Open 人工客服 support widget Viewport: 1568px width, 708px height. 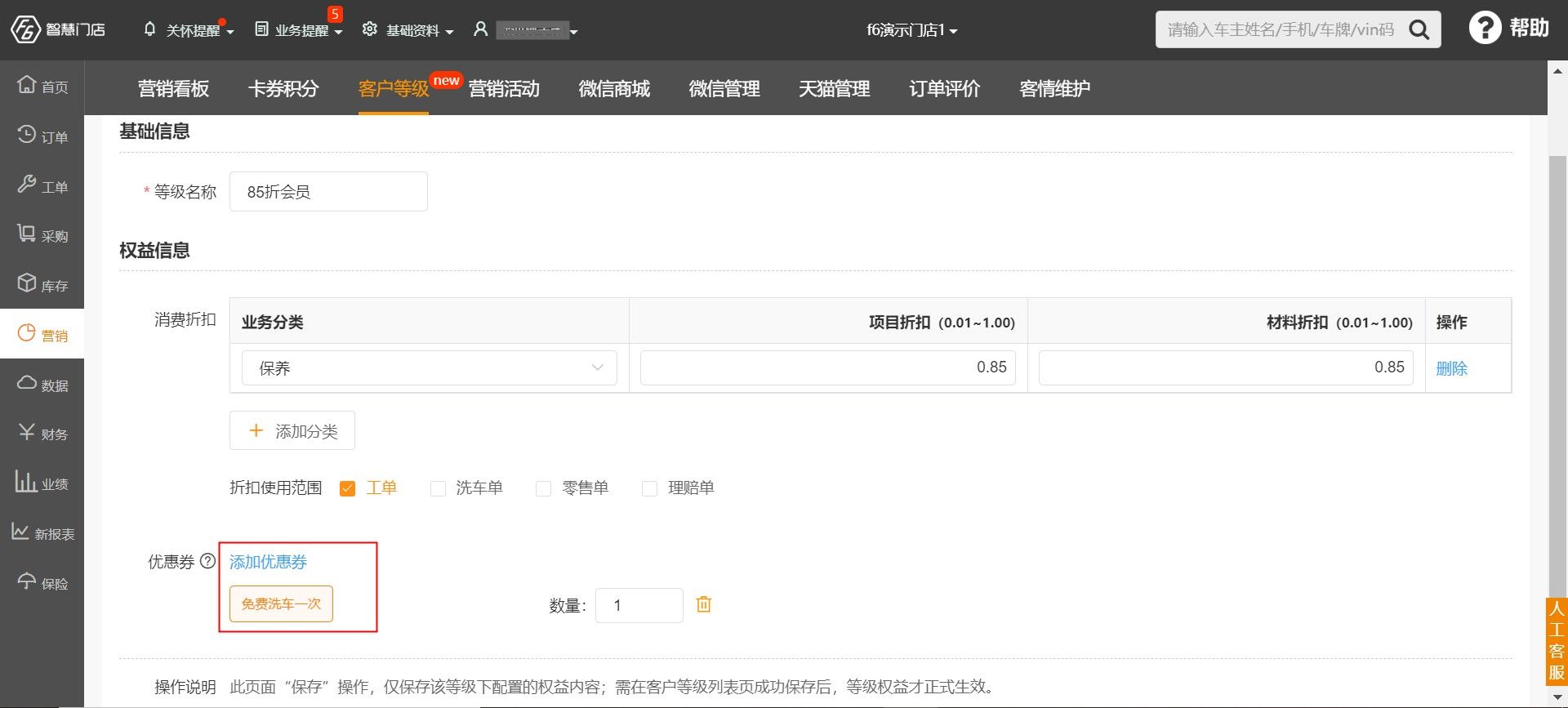(x=1557, y=641)
